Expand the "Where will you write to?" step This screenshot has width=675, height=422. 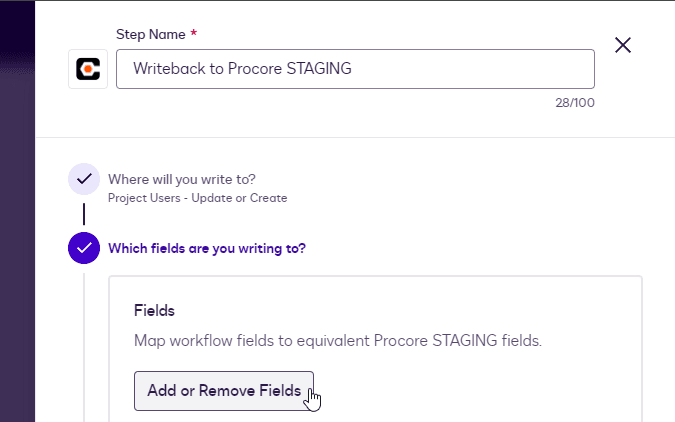181,179
